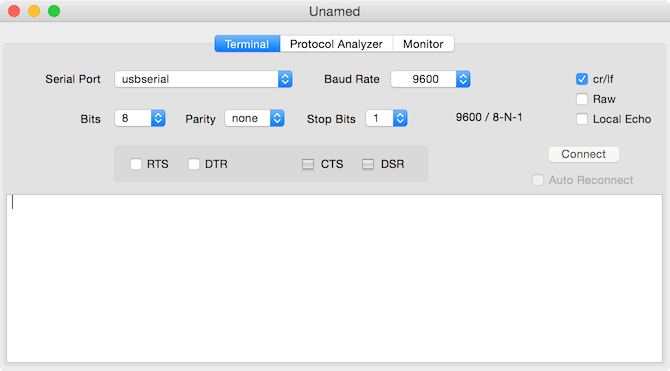This screenshot has width=670, height=371.
Task: Toggle the RTS checkbox
Action: 136,164
